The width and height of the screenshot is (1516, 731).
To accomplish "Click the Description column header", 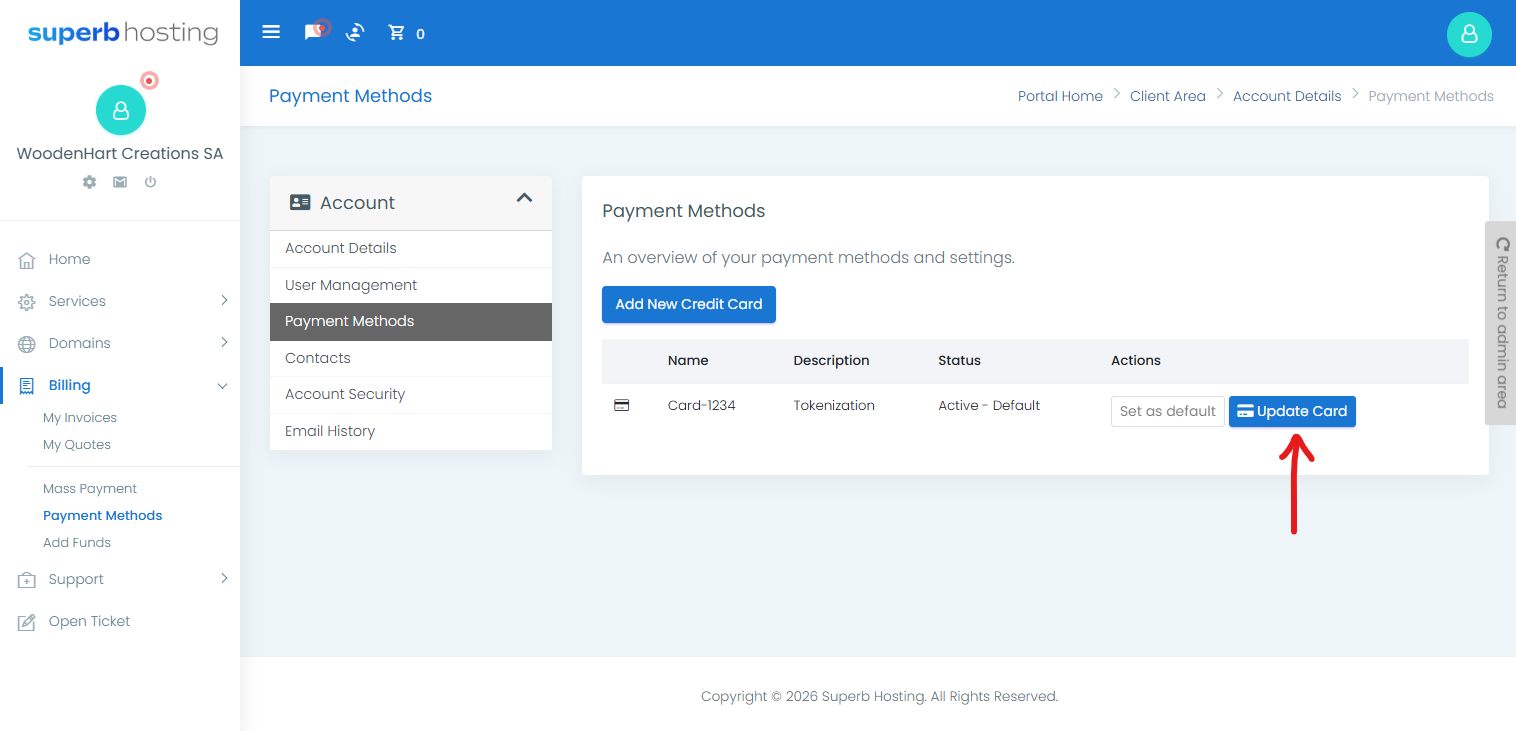I will tap(832, 361).
